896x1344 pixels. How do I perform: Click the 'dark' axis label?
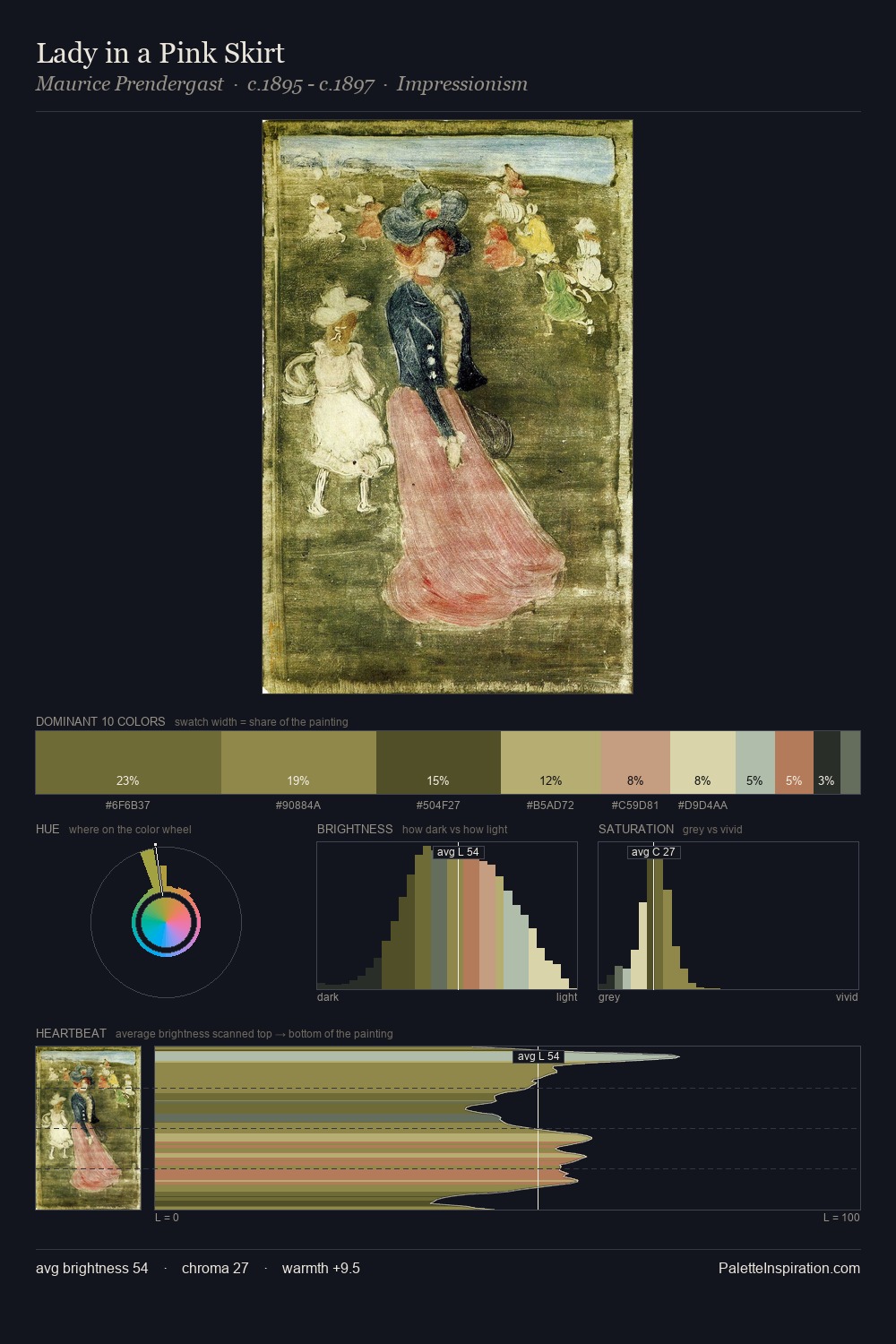pyautogui.click(x=328, y=997)
